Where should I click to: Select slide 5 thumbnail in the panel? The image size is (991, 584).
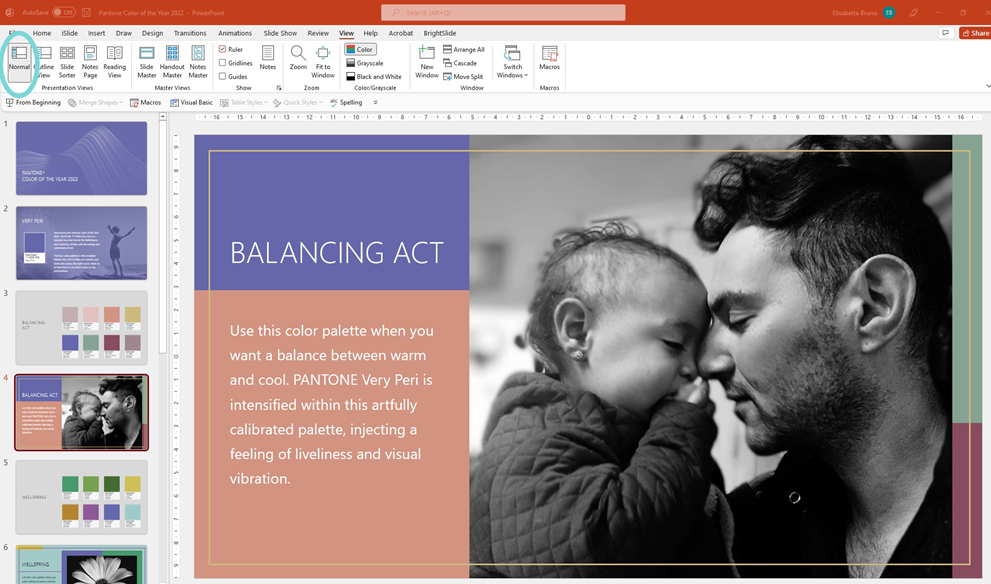pos(81,496)
